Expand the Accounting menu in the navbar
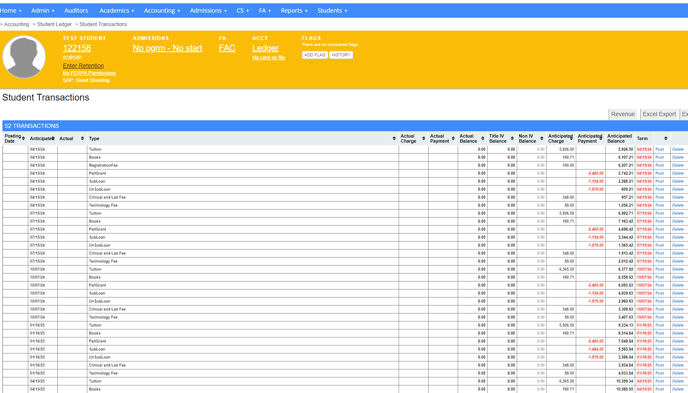 [x=162, y=11]
